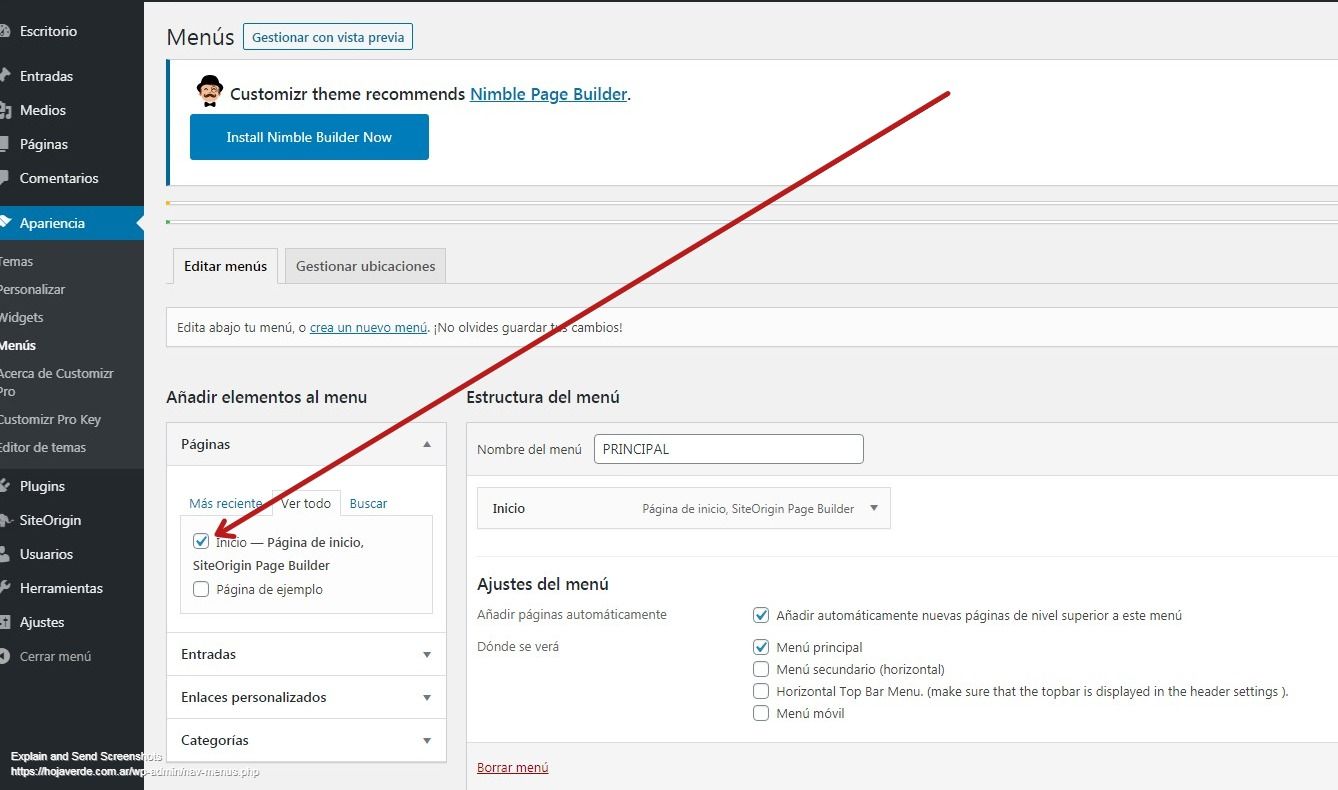Select the Más reciente tab
The width and height of the screenshot is (1338, 790).
(x=226, y=503)
